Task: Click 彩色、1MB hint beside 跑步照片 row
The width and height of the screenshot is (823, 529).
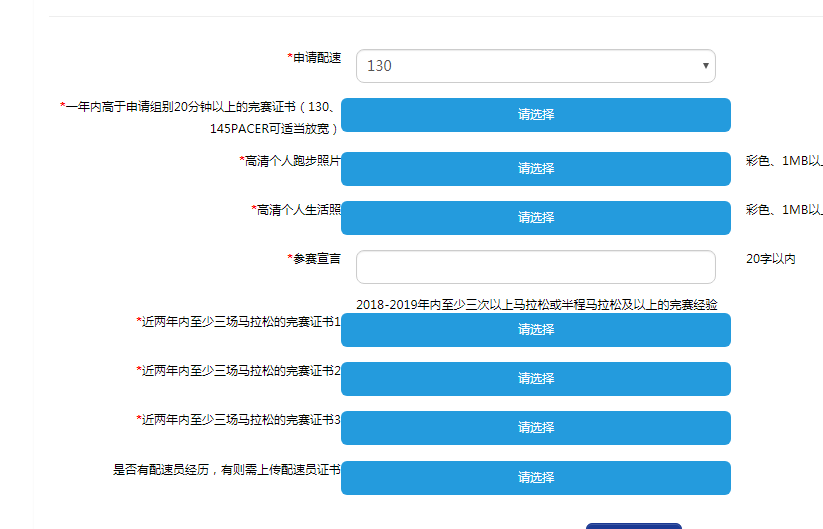Action: [x=784, y=161]
